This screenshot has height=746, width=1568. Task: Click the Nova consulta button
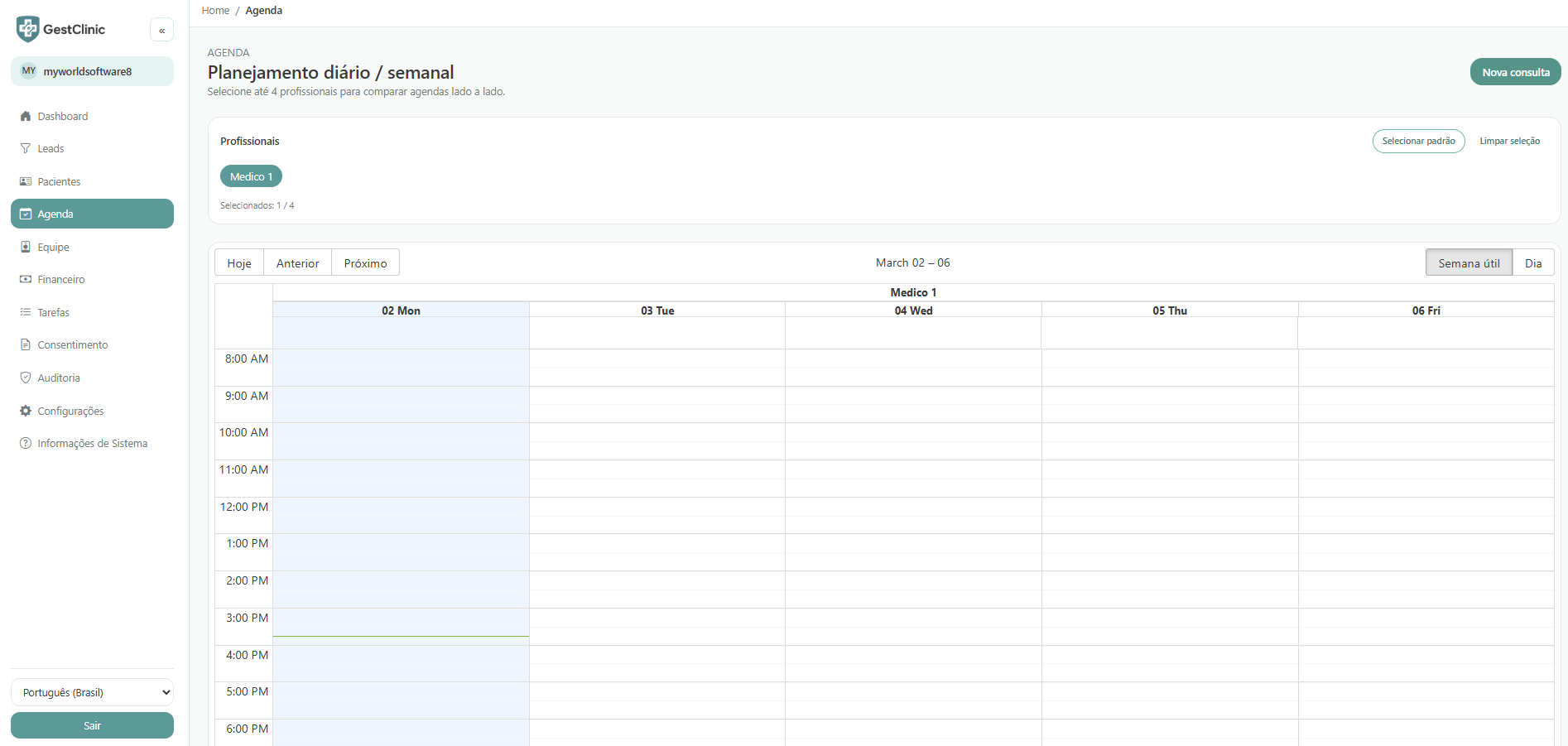1515,72
